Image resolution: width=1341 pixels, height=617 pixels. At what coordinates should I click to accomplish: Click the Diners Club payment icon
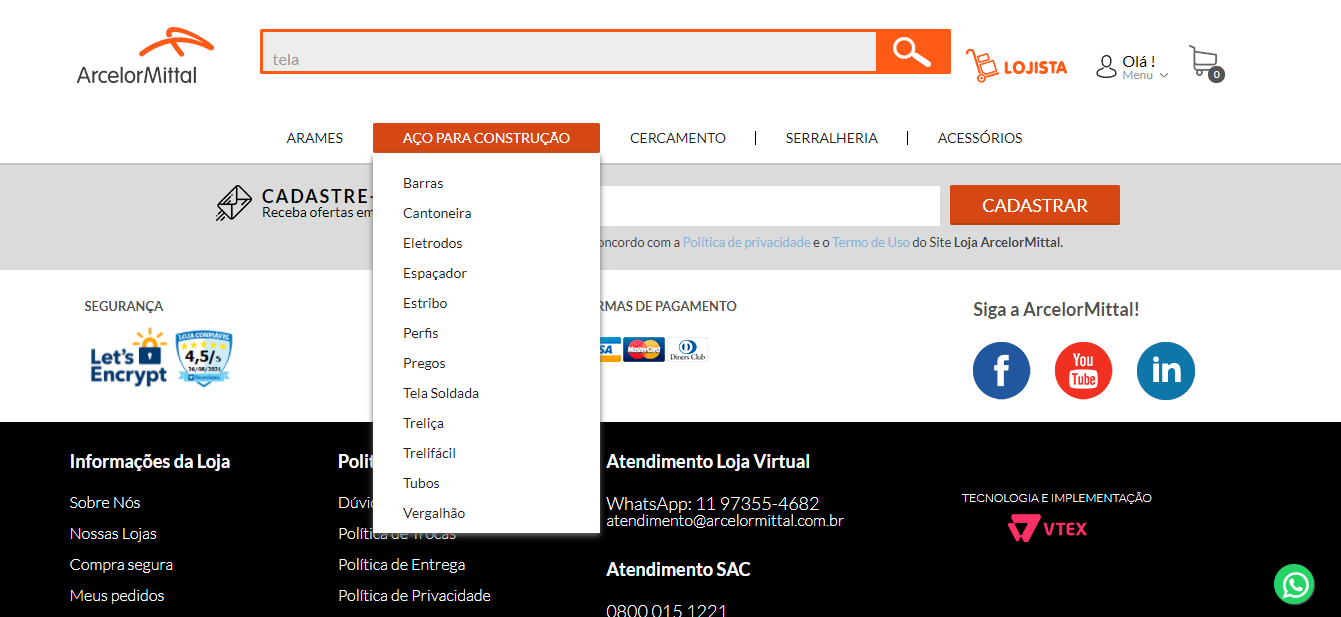click(687, 350)
